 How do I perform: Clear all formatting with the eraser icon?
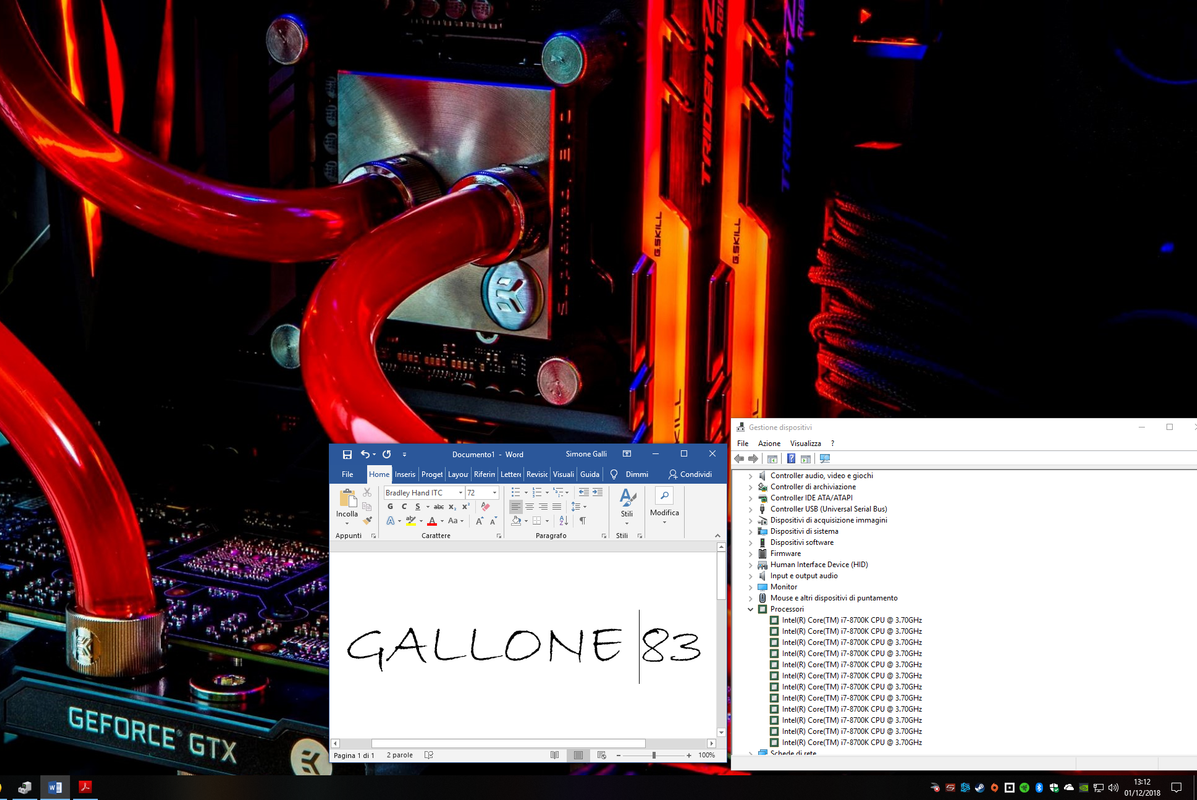(x=486, y=506)
